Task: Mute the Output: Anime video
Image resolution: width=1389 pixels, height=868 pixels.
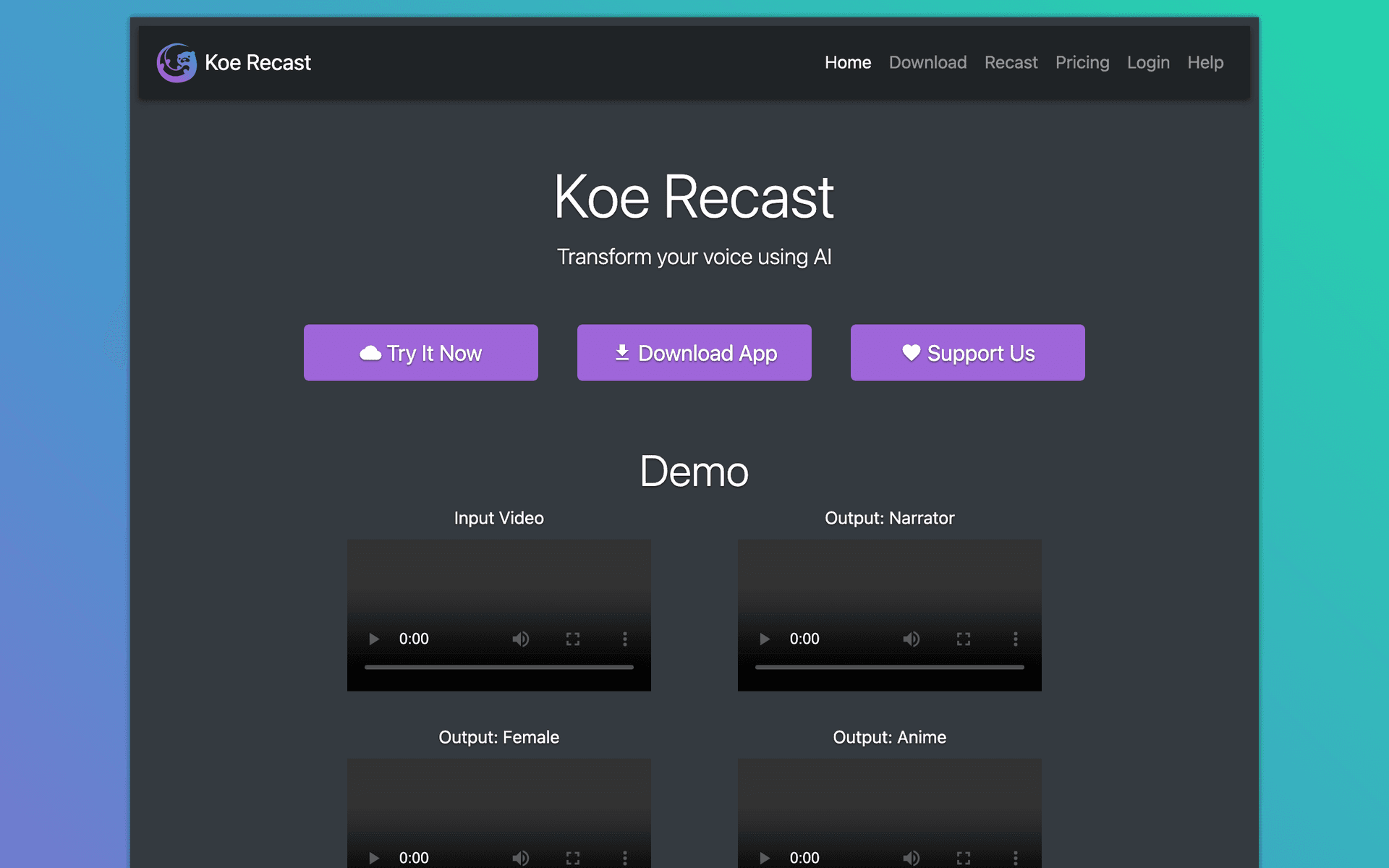Action: 912,858
